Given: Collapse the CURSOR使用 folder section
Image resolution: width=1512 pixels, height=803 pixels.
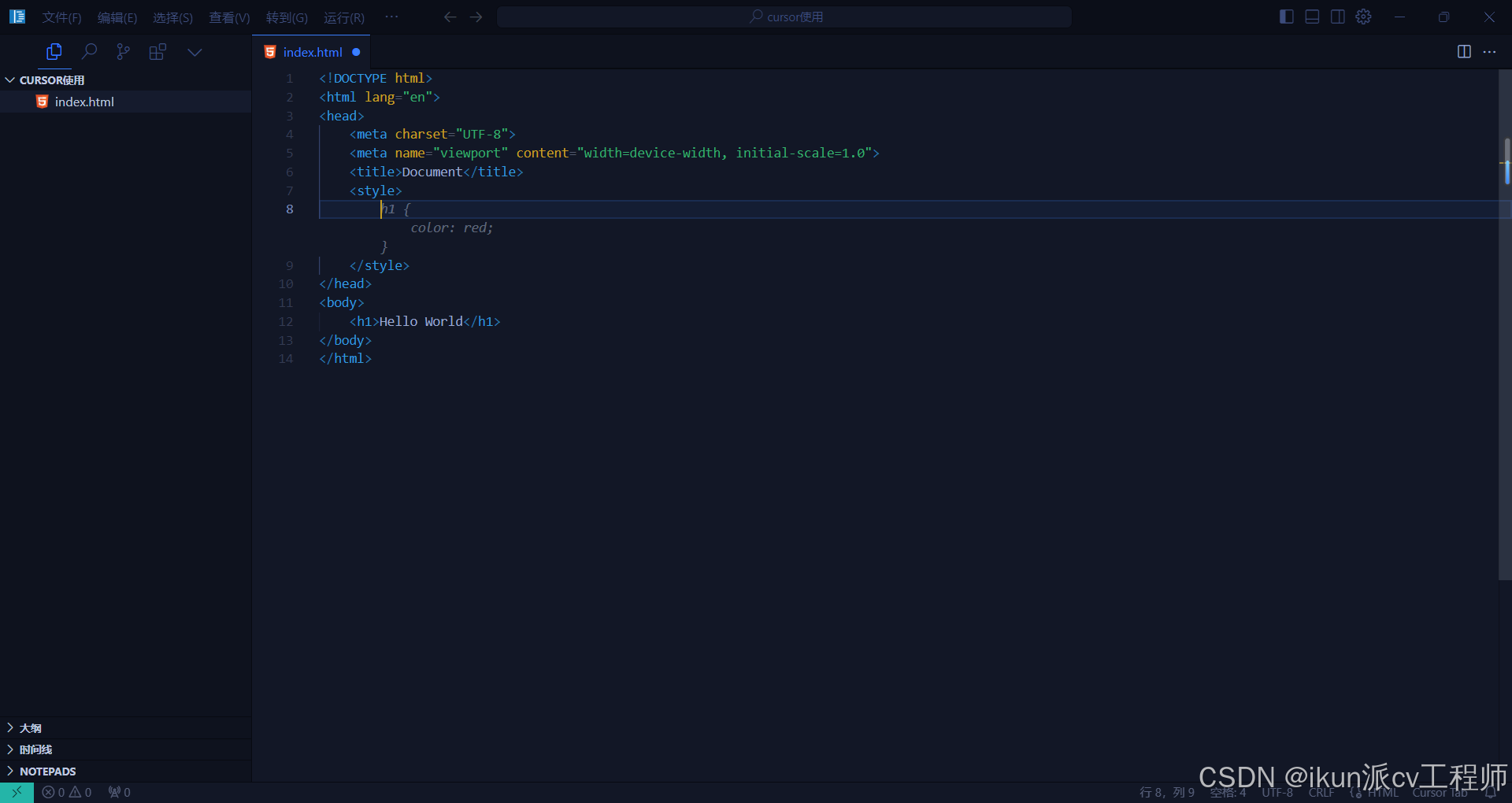Looking at the screenshot, I should point(125,80).
